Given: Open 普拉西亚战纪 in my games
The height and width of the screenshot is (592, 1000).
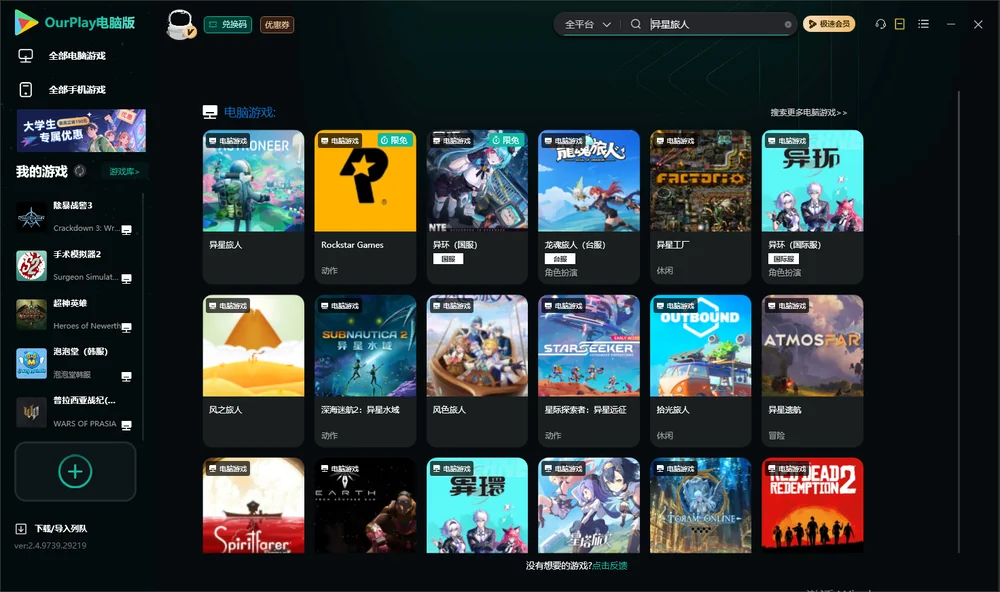Looking at the screenshot, I should [x=74, y=412].
